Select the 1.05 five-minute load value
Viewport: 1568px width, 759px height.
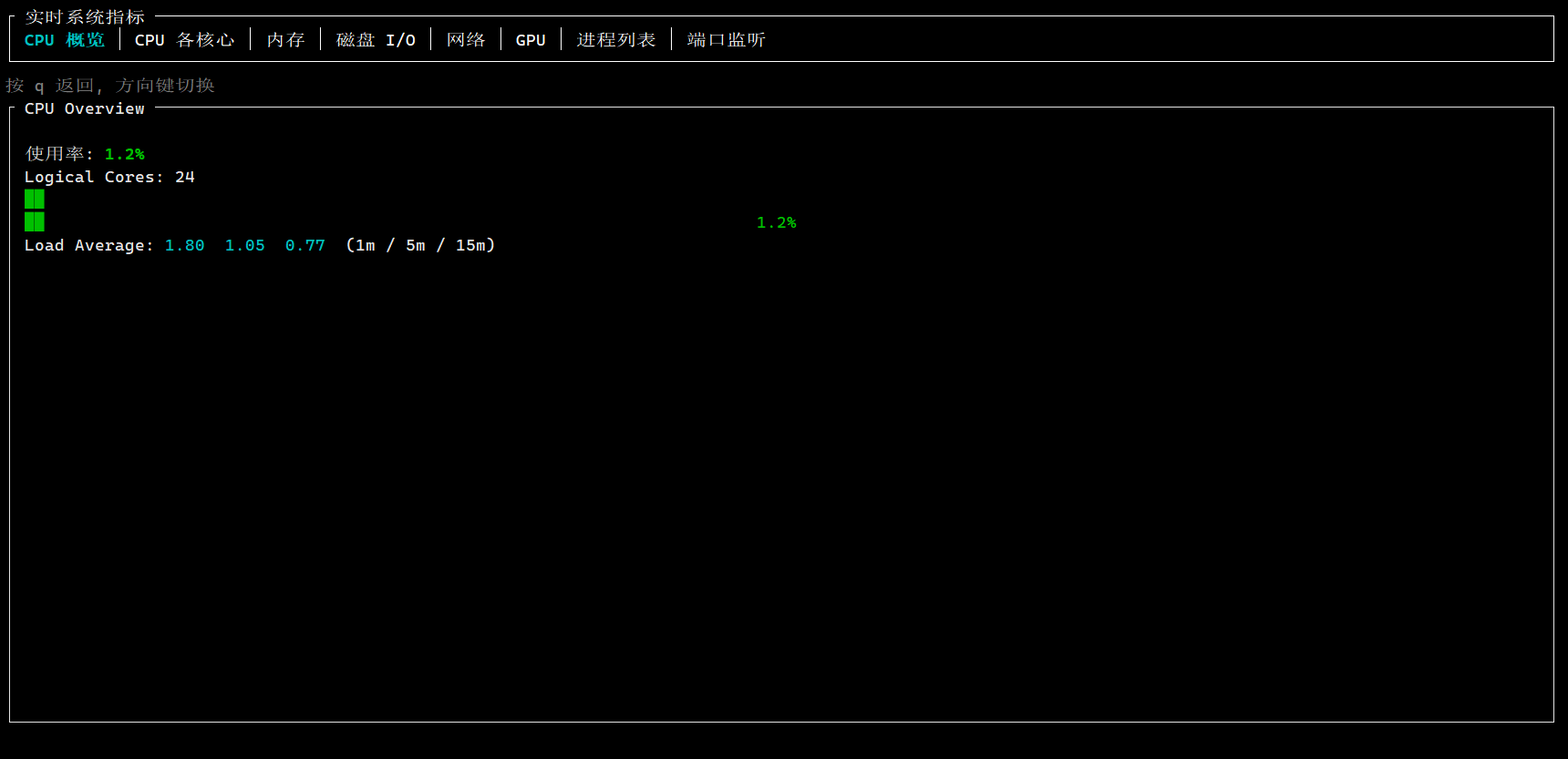pos(244,245)
